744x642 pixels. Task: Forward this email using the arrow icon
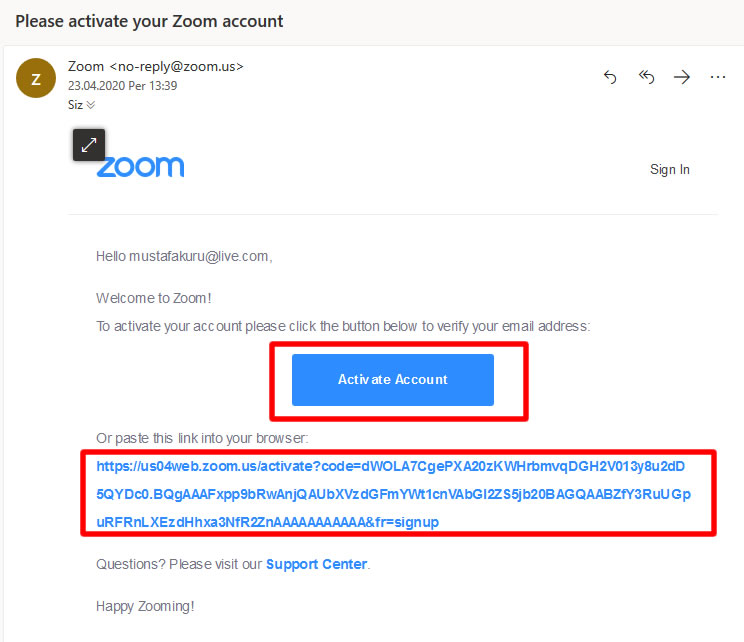(x=682, y=76)
